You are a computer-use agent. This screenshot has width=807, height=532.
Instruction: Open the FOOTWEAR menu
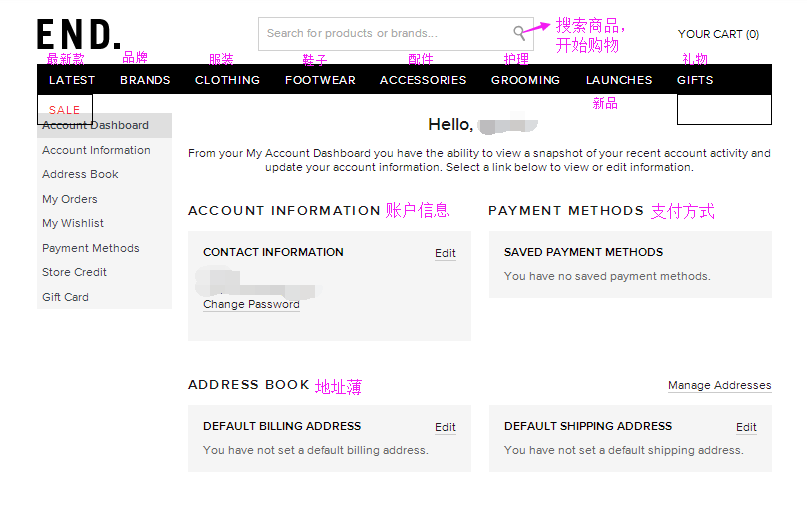(320, 80)
